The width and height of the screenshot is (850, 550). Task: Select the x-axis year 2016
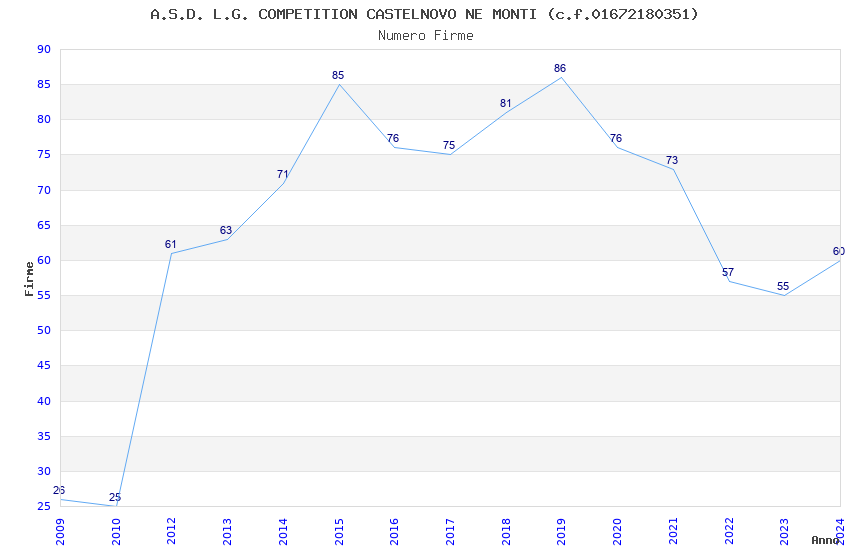pos(394,532)
